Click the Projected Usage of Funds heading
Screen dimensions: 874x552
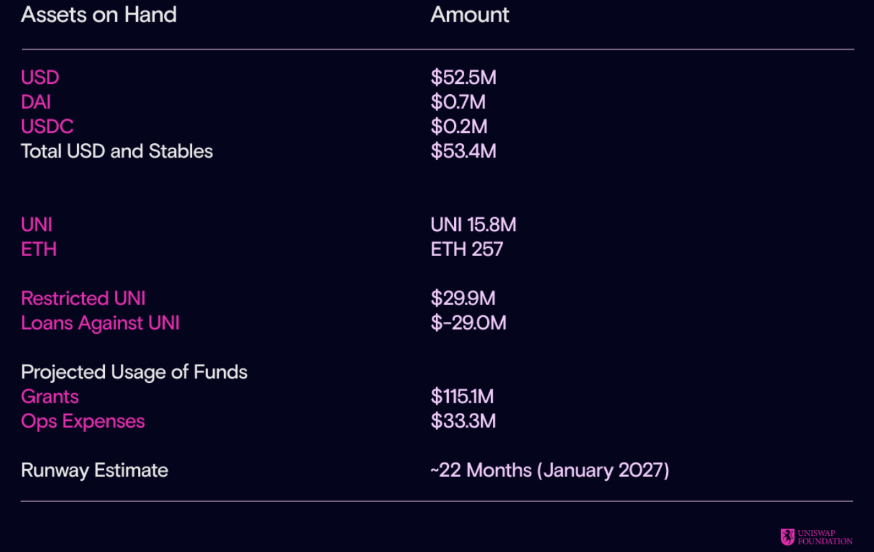coord(134,372)
